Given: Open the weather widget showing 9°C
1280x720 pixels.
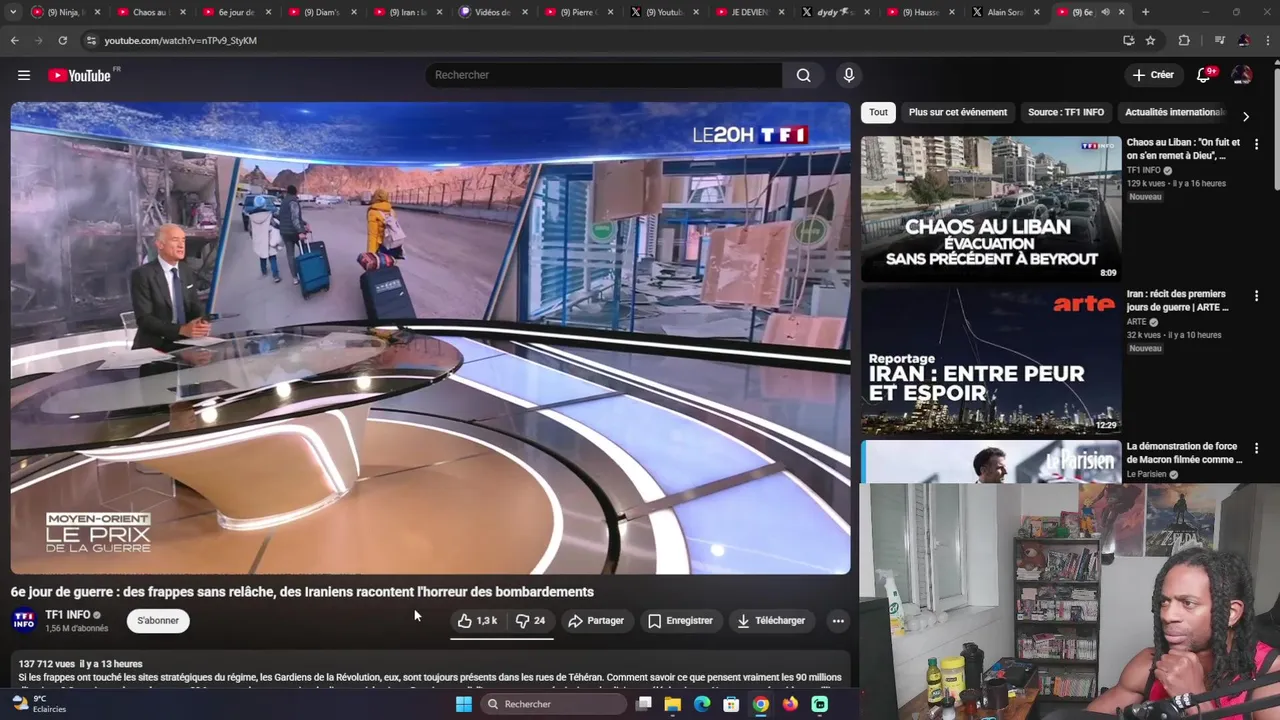Looking at the screenshot, I should pyautogui.click(x=38, y=704).
